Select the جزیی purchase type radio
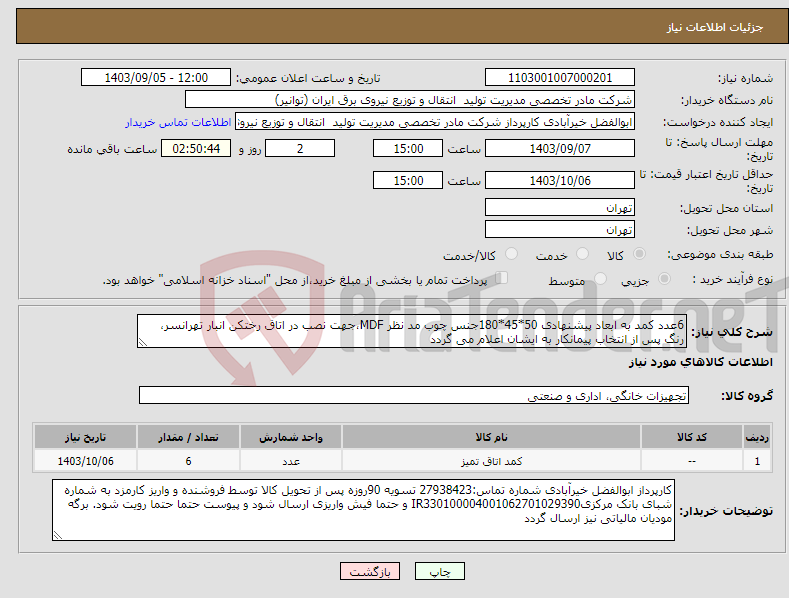This screenshot has width=789, height=598. (664, 278)
